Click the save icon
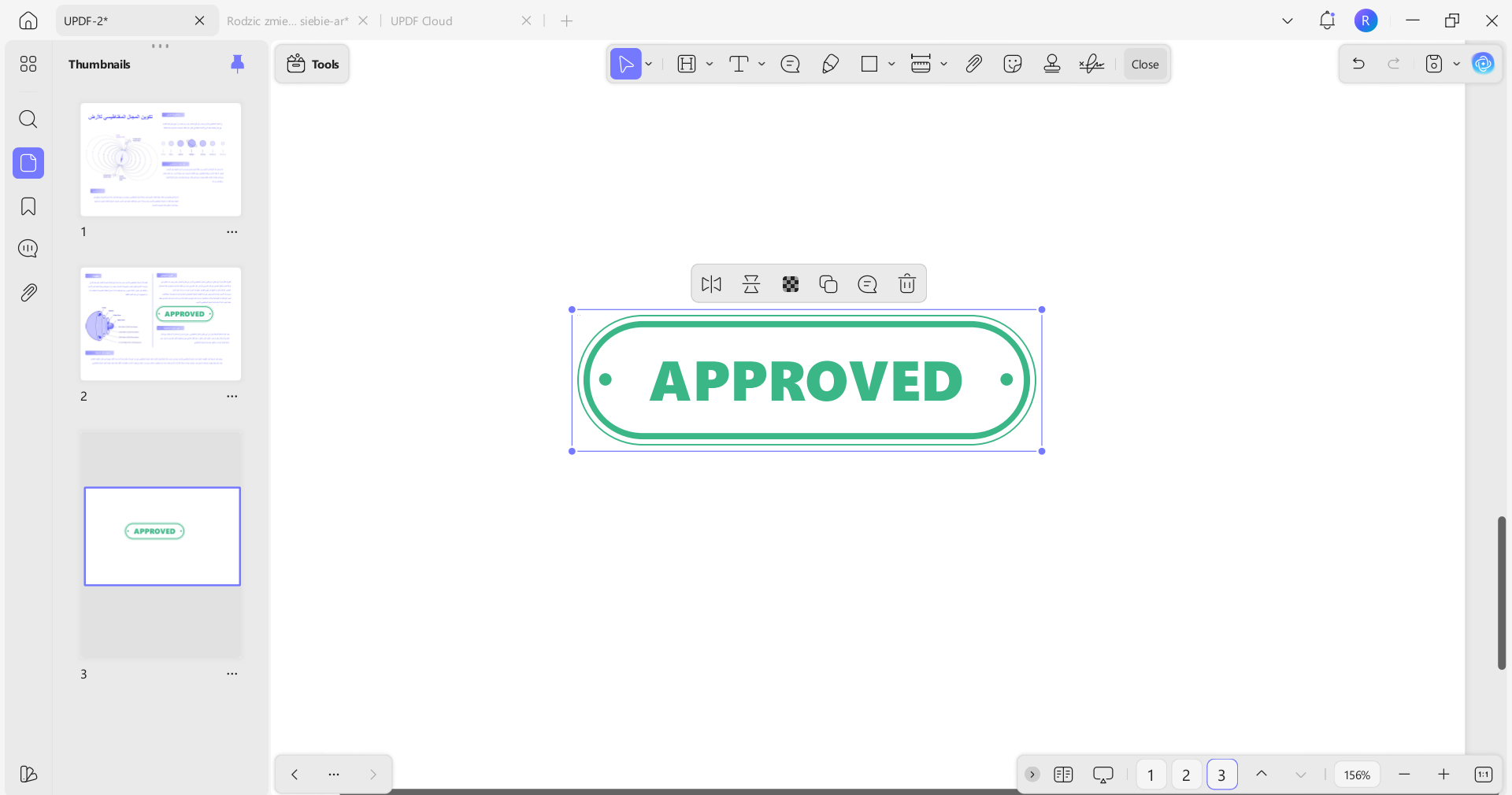The width and height of the screenshot is (1512, 795). coord(1434,64)
